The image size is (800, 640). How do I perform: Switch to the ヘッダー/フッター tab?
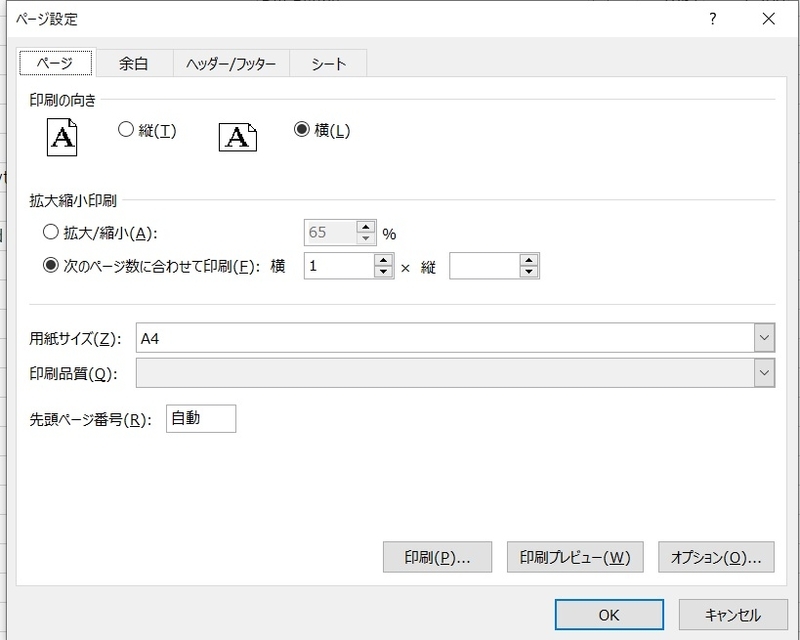(232, 63)
